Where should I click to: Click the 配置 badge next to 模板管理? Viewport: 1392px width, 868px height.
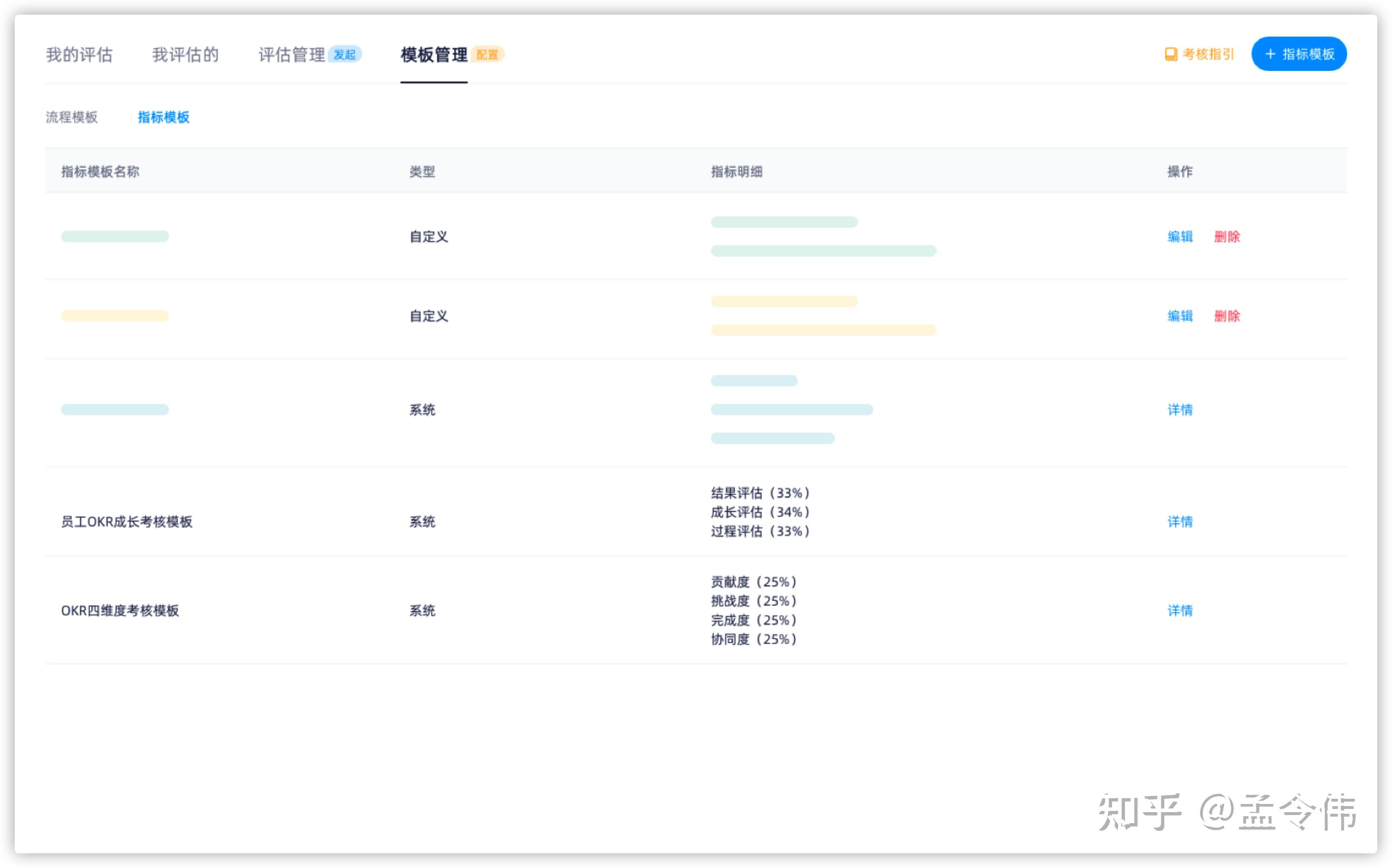487,55
